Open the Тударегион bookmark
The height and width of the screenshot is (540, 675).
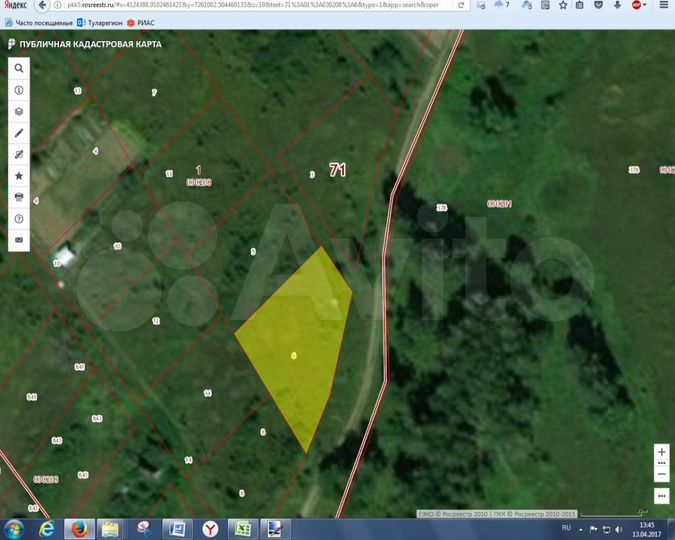(x=100, y=23)
